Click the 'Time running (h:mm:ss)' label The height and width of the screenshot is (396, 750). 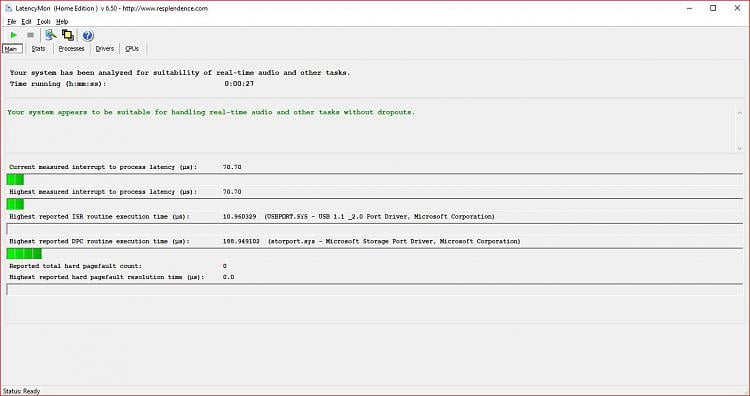(x=58, y=84)
